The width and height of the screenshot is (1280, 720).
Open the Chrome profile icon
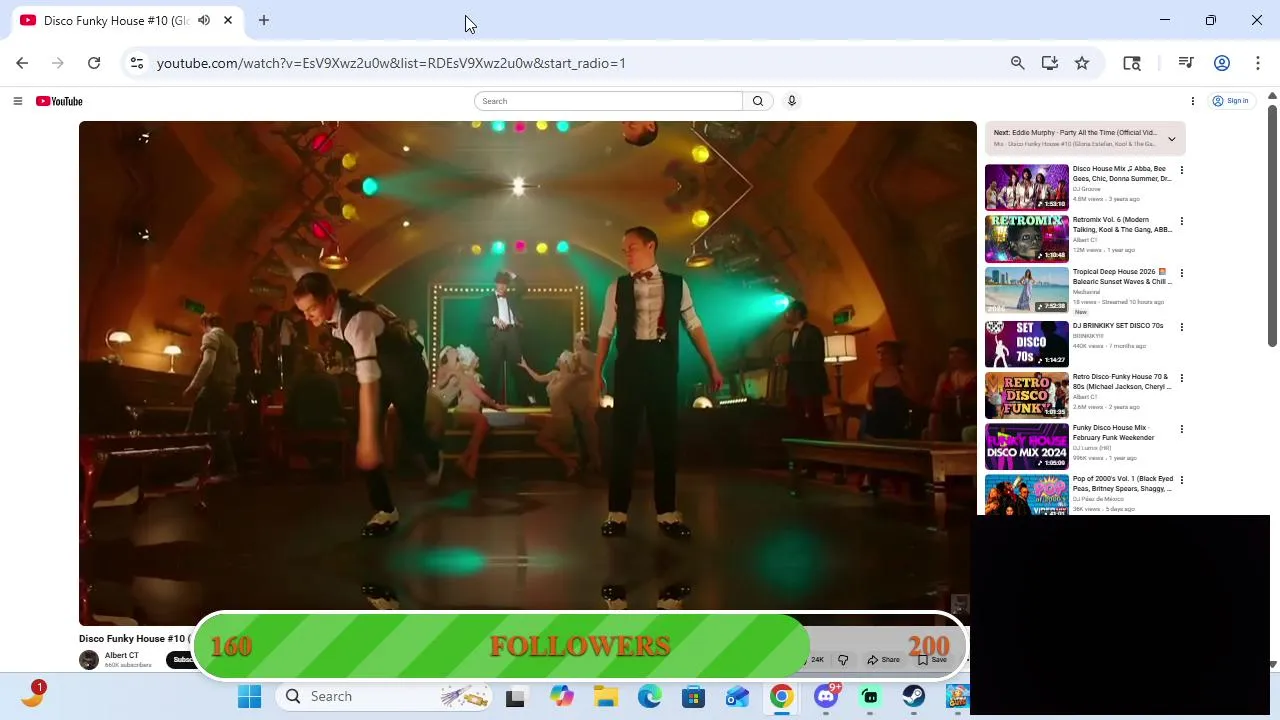pyautogui.click(x=1221, y=63)
